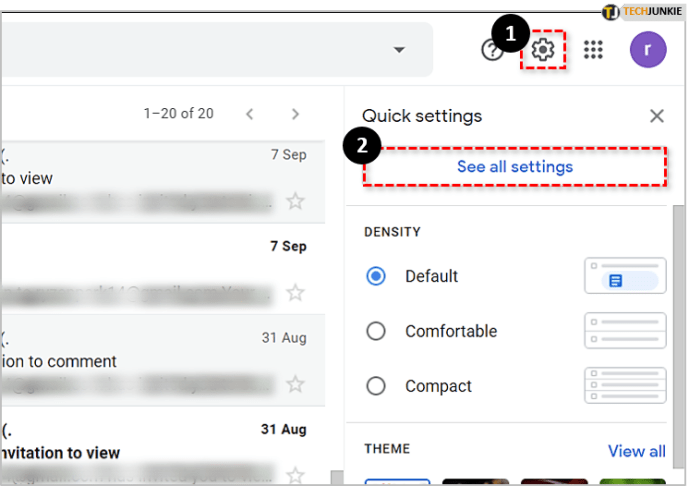Click the help question mark icon
Image resolution: width=689 pixels, height=486 pixels.
click(x=492, y=50)
